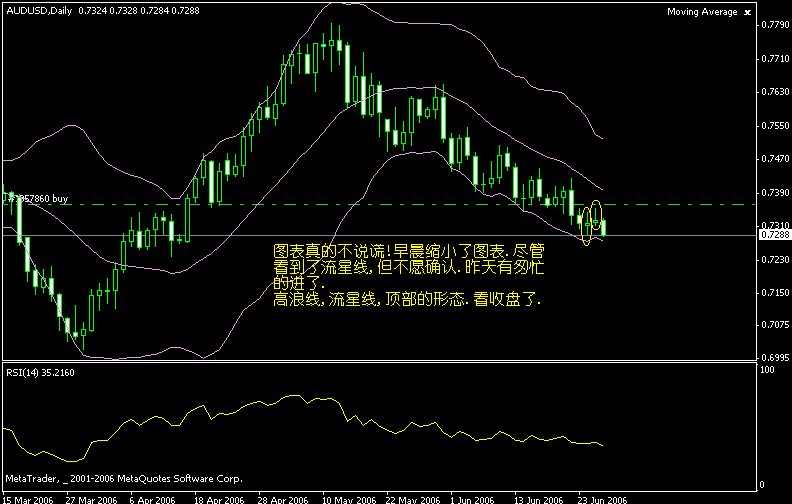Click the RSI scale value 0

(762, 485)
